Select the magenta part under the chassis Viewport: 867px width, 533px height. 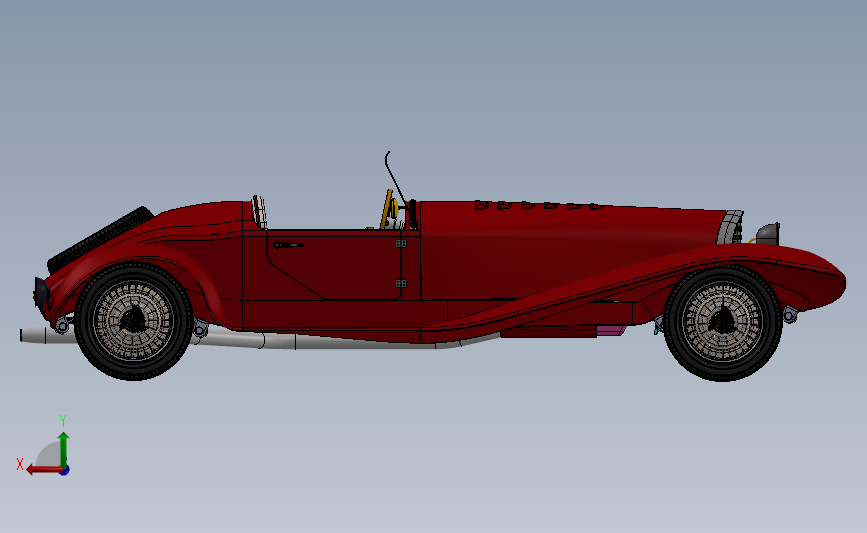pos(611,331)
